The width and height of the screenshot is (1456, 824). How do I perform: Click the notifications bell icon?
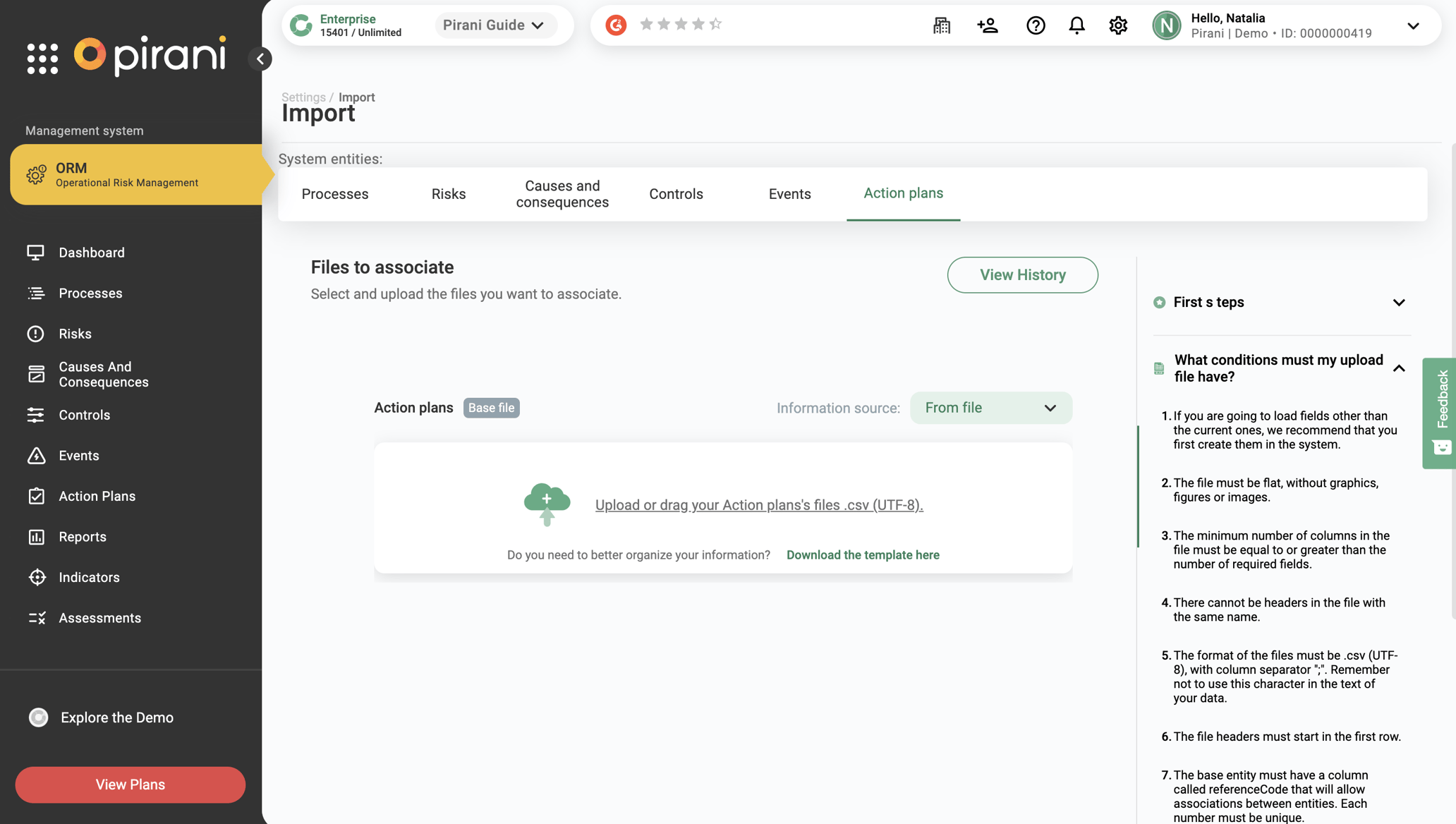[1076, 25]
